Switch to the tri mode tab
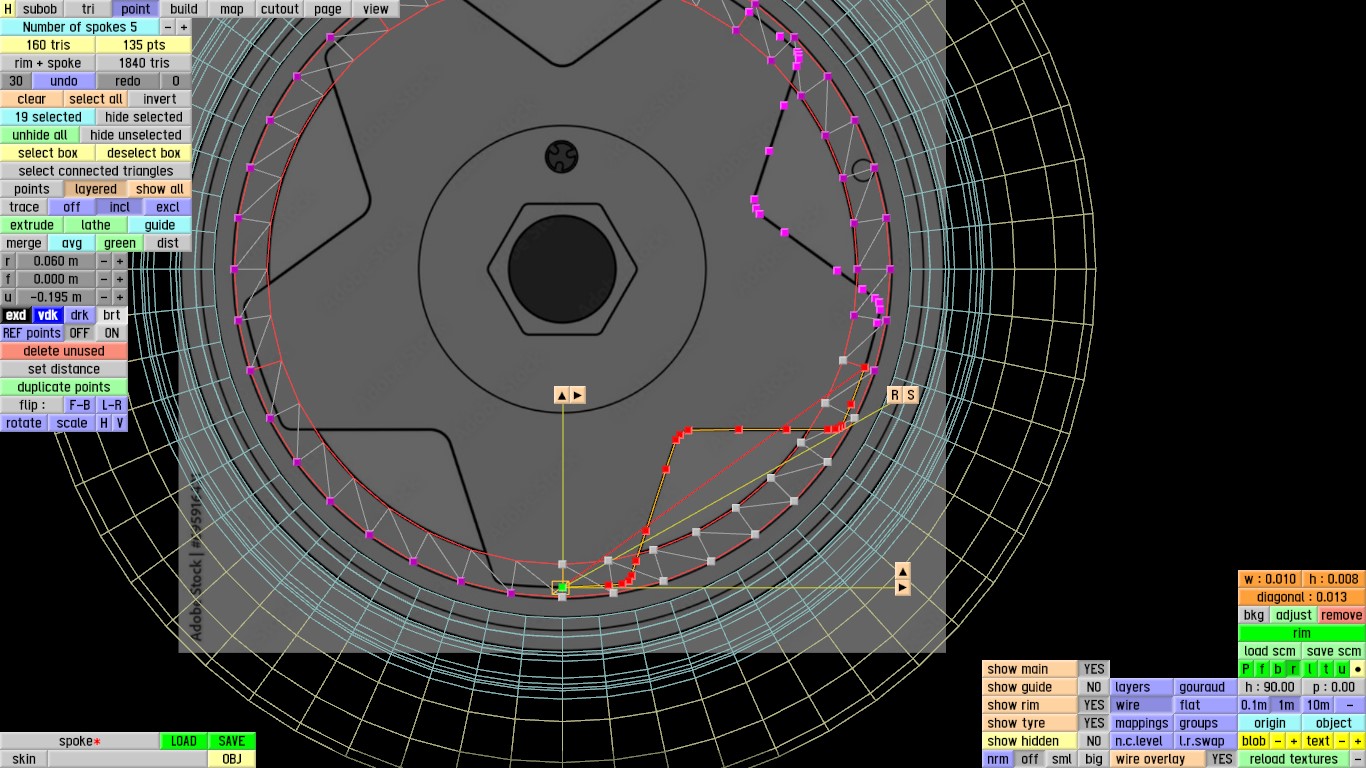Viewport: 1366px width, 768px height. (88, 9)
